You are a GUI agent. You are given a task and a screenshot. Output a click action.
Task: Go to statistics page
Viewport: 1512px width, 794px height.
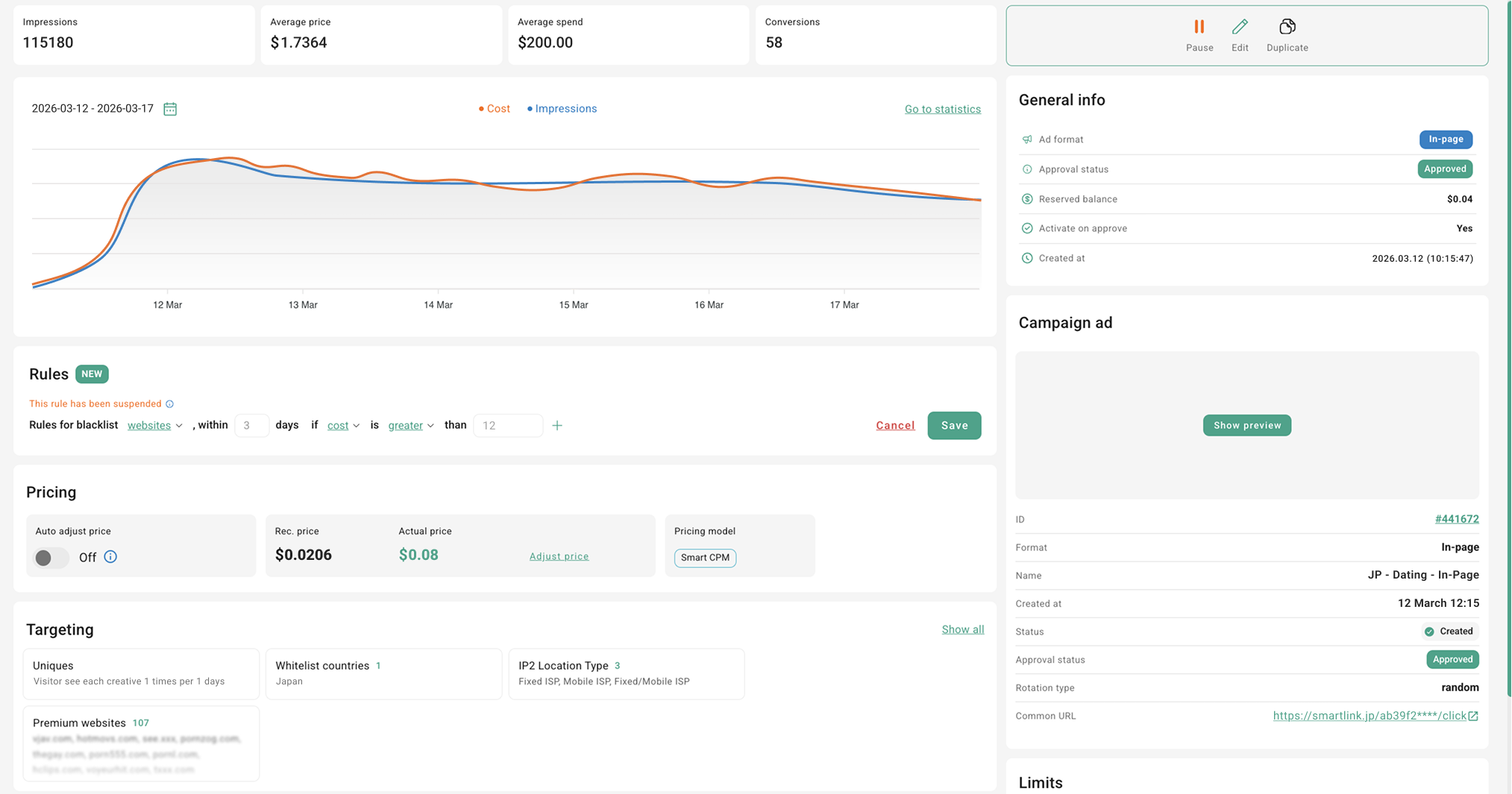pos(943,109)
